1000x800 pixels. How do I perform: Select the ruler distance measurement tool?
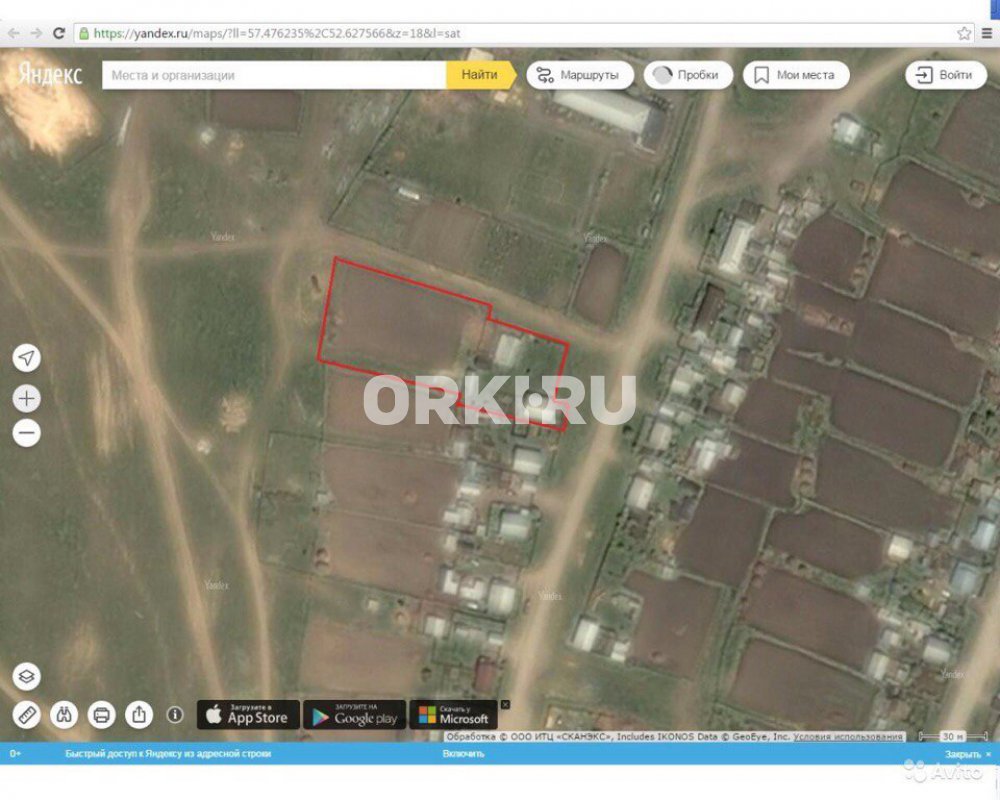27,715
